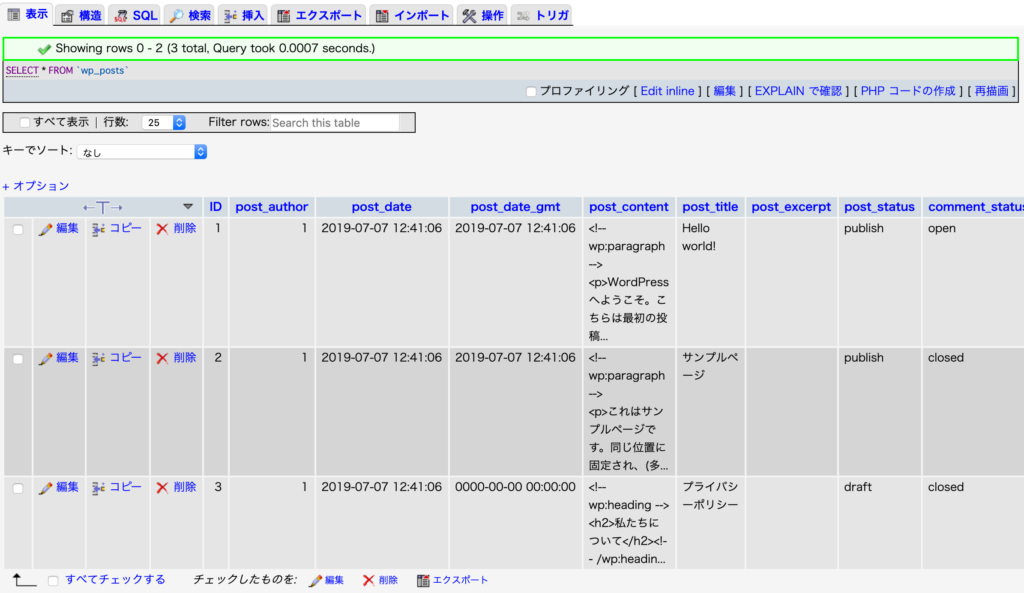Click the PHP コードの作成 link
This screenshot has height=593, width=1024.
908,91
